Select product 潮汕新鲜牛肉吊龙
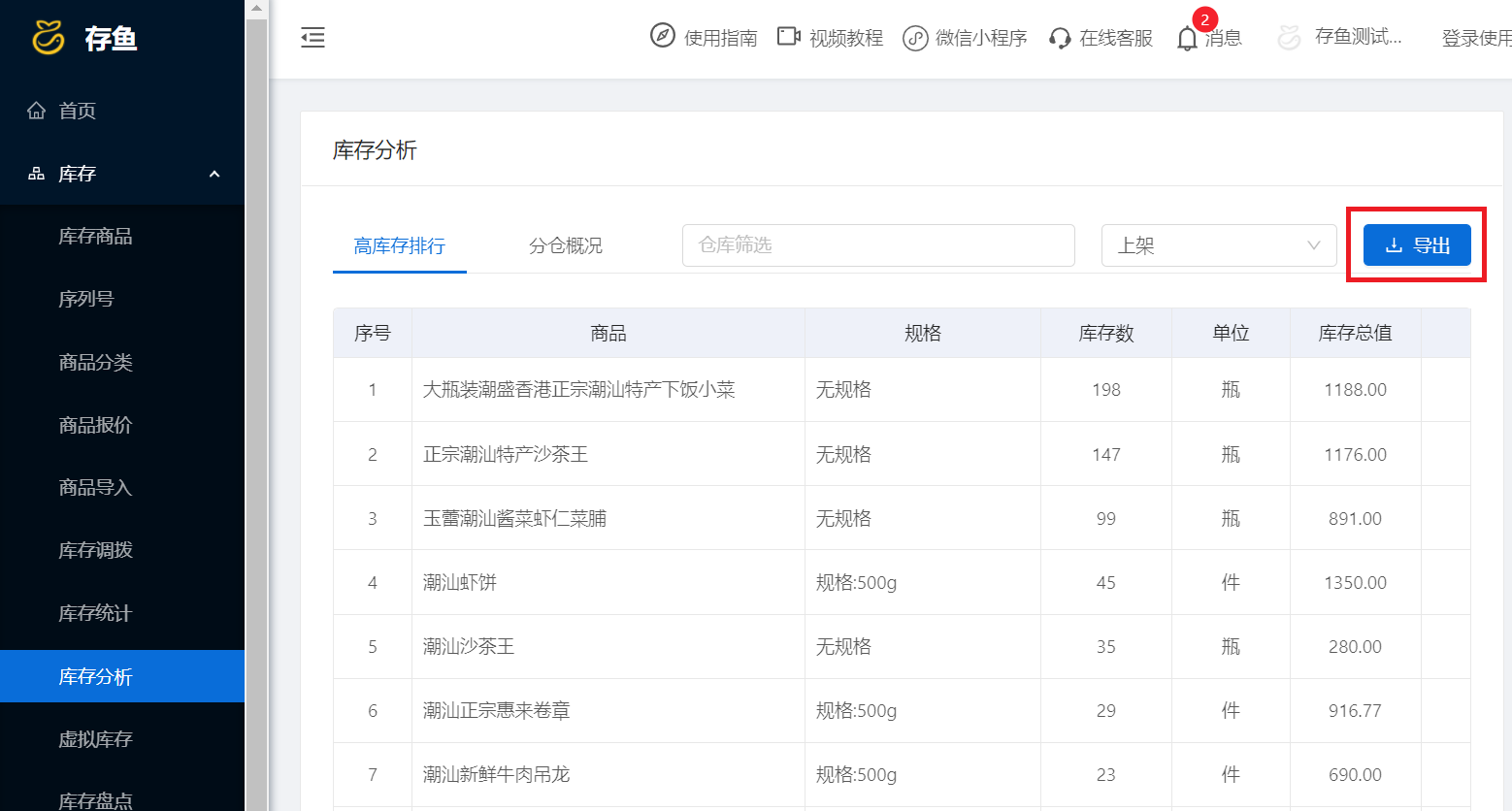The height and width of the screenshot is (811, 1512). [x=497, y=774]
